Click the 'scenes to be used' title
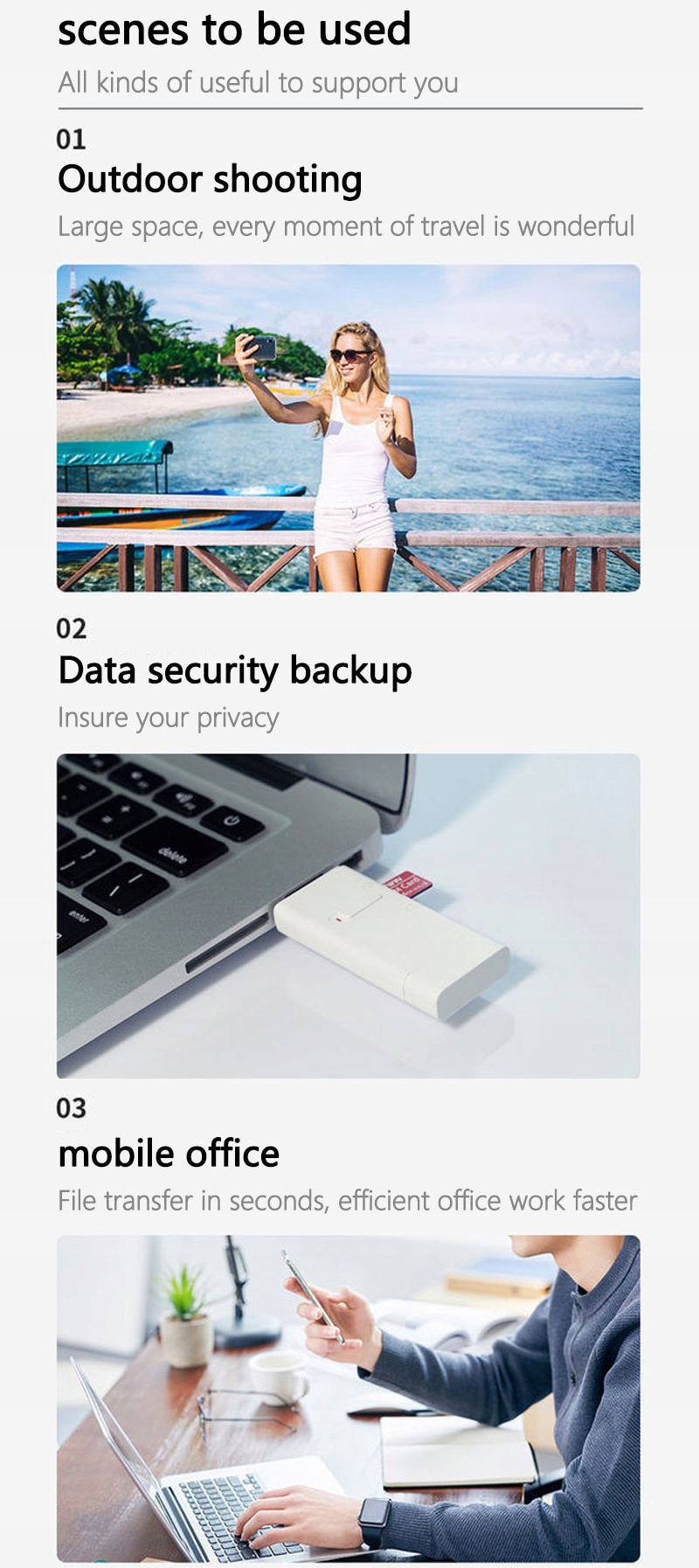 [234, 30]
